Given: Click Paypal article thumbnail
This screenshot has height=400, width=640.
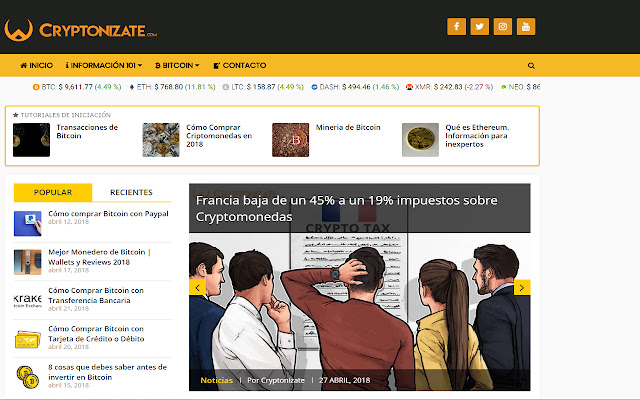Looking at the screenshot, I should (x=28, y=223).
